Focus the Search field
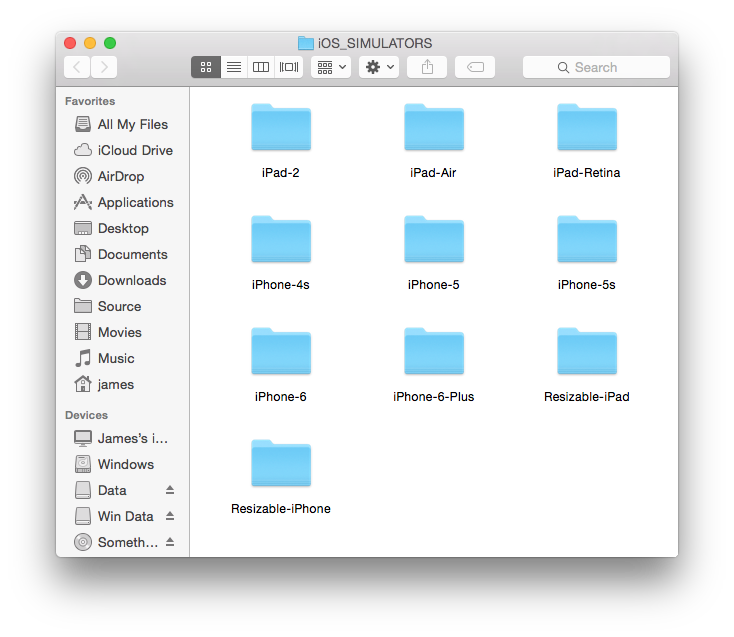 pyautogui.click(x=596, y=67)
